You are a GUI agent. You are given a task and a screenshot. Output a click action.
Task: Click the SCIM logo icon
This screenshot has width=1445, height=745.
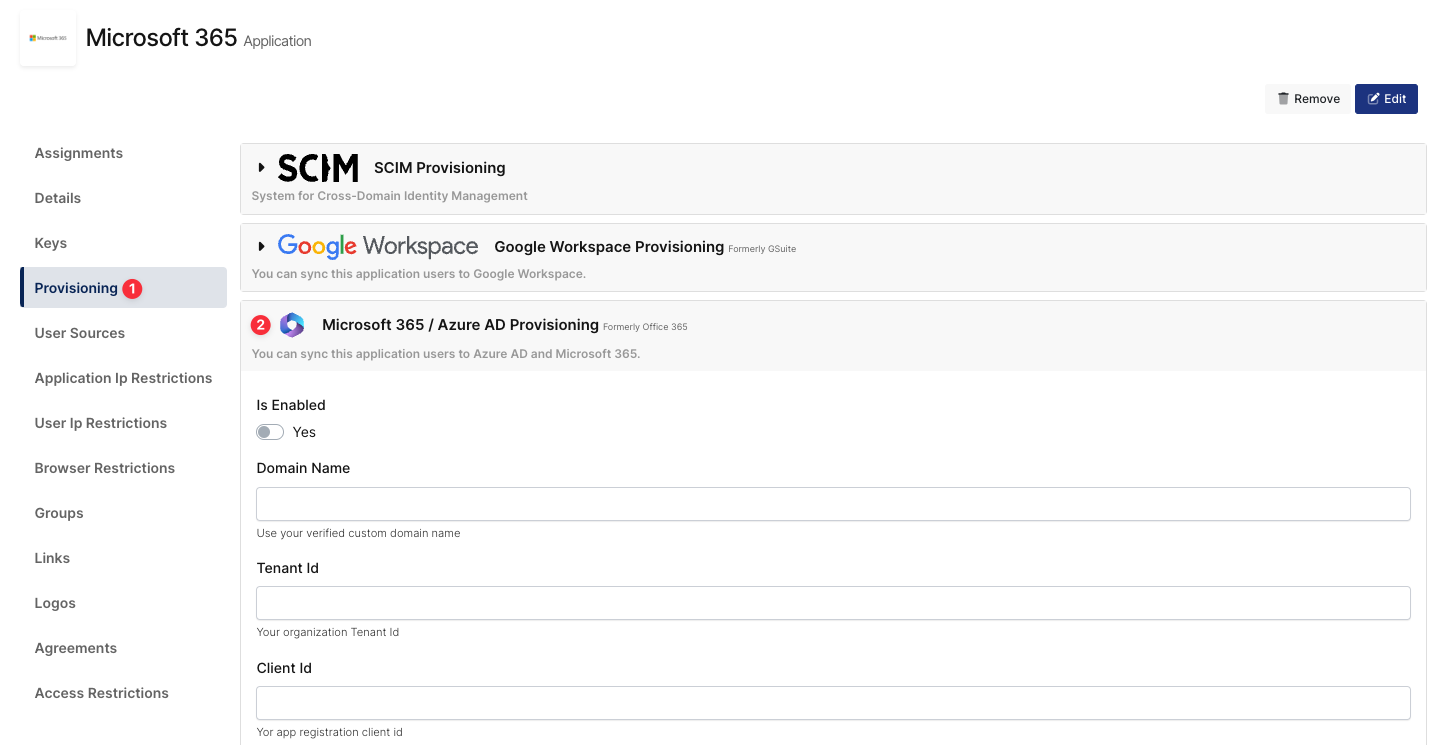[317, 168]
